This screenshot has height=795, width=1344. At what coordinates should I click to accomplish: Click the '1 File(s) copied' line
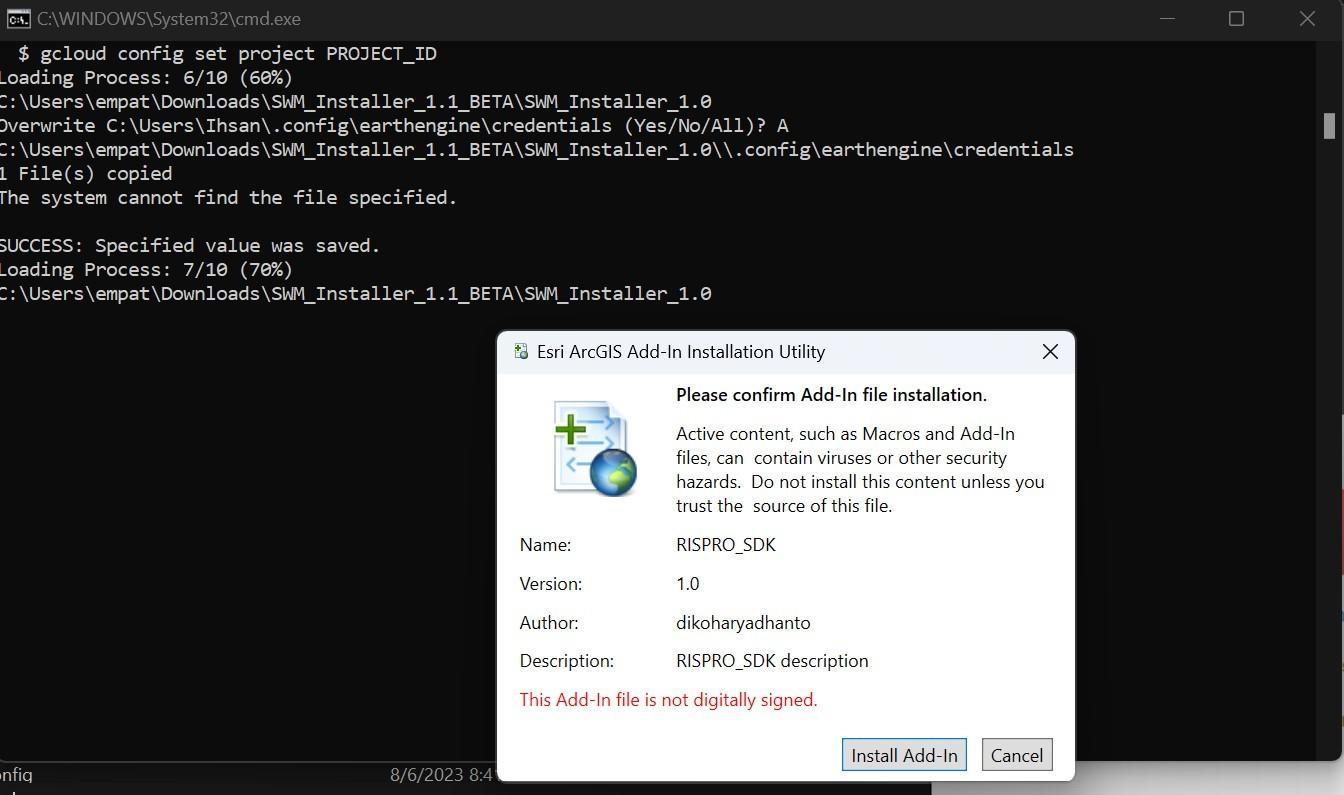[x=86, y=173]
